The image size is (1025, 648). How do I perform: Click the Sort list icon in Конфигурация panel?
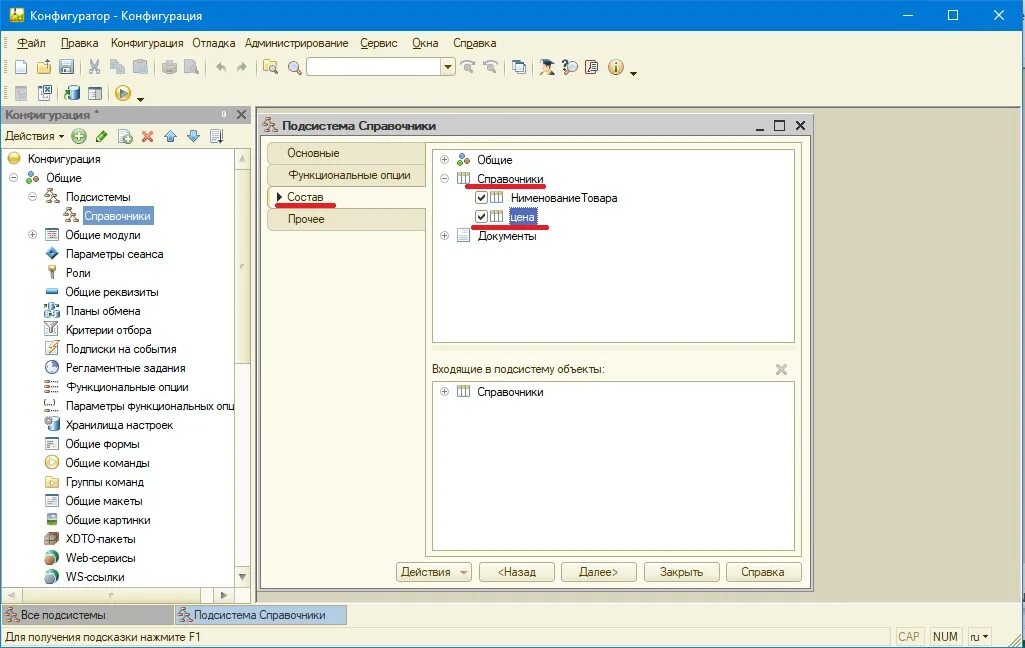pyautogui.click(x=217, y=136)
